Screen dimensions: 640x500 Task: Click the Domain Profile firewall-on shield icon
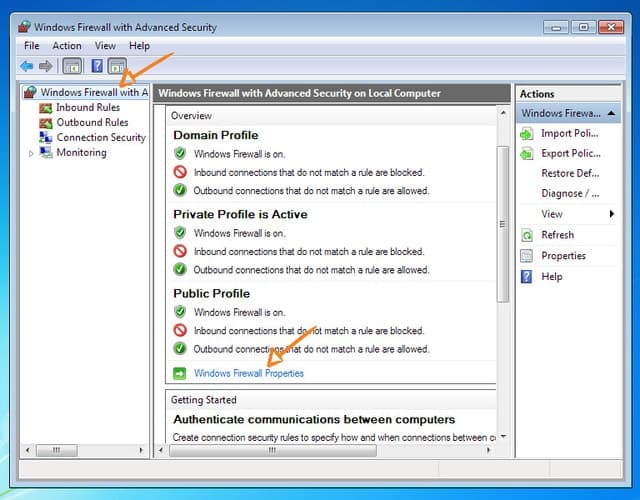click(180, 154)
